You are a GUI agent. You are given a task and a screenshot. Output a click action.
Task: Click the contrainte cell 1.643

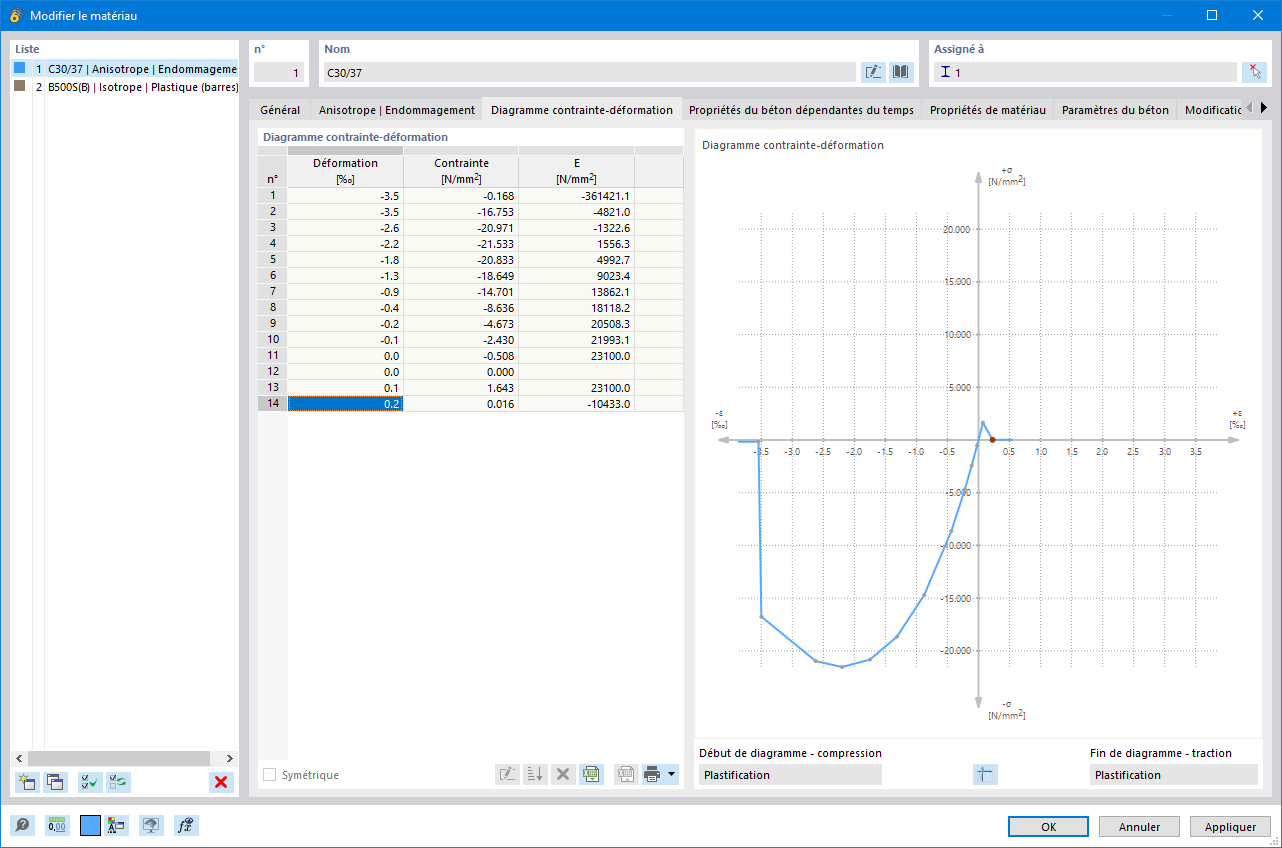[461, 388]
